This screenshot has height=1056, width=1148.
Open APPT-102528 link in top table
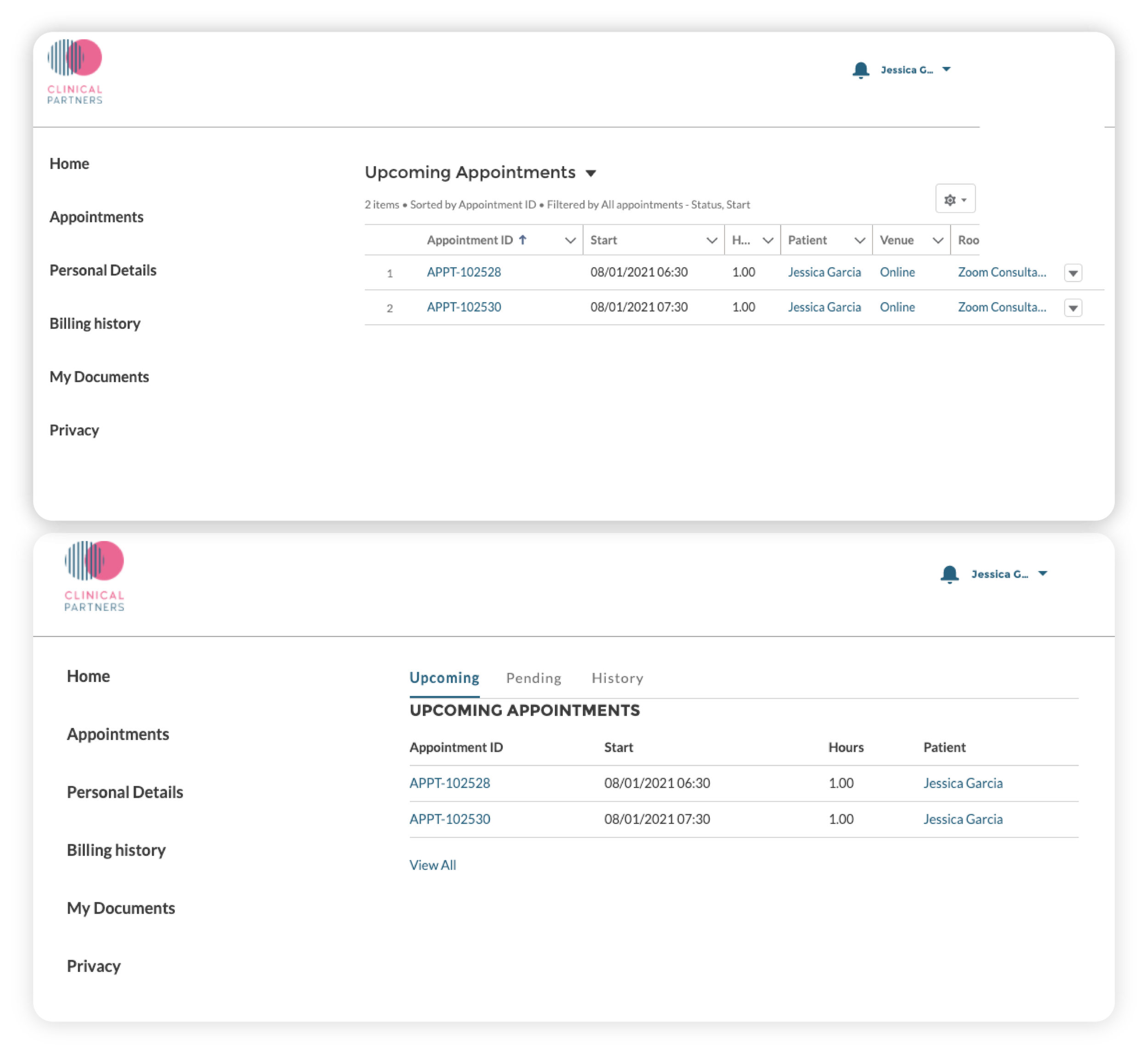(464, 272)
